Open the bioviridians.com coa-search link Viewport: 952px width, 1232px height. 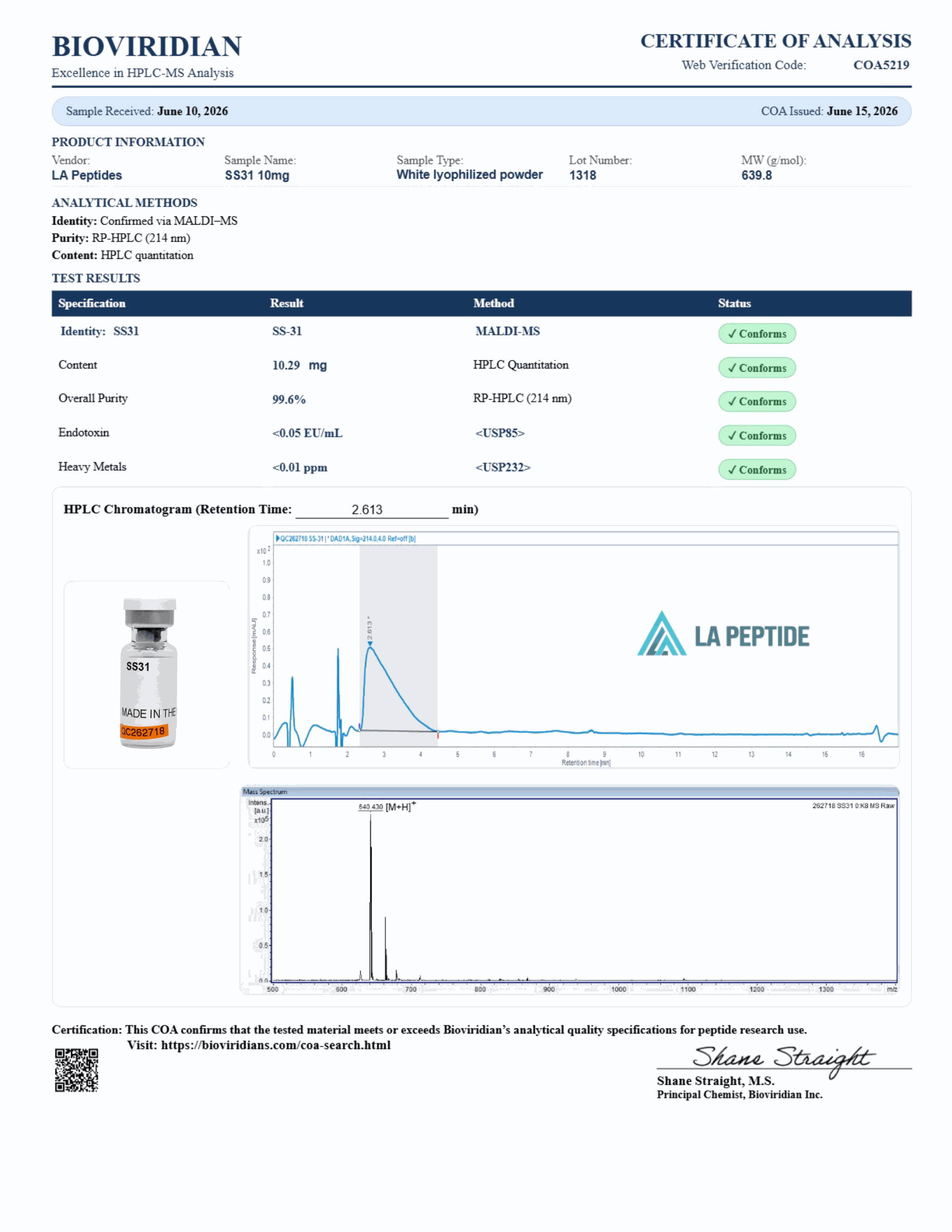275,1045
